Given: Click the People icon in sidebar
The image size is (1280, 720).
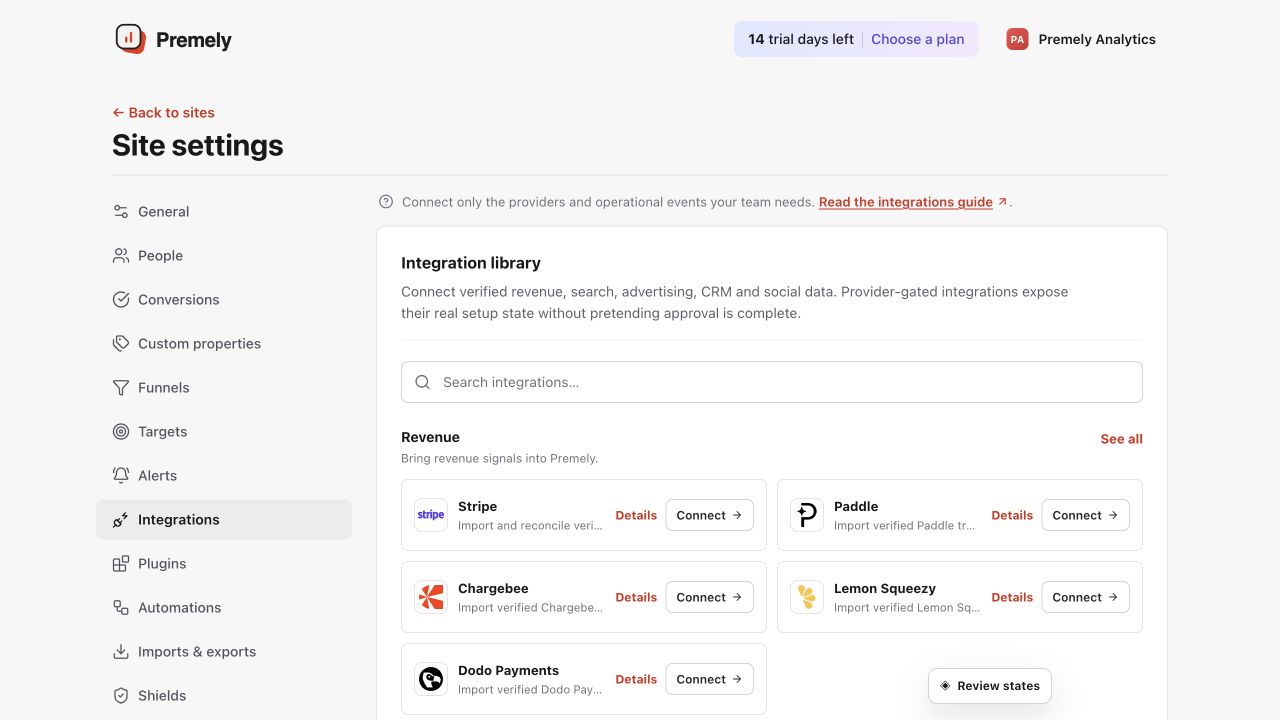Looking at the screenshot, I should point(121,256).
